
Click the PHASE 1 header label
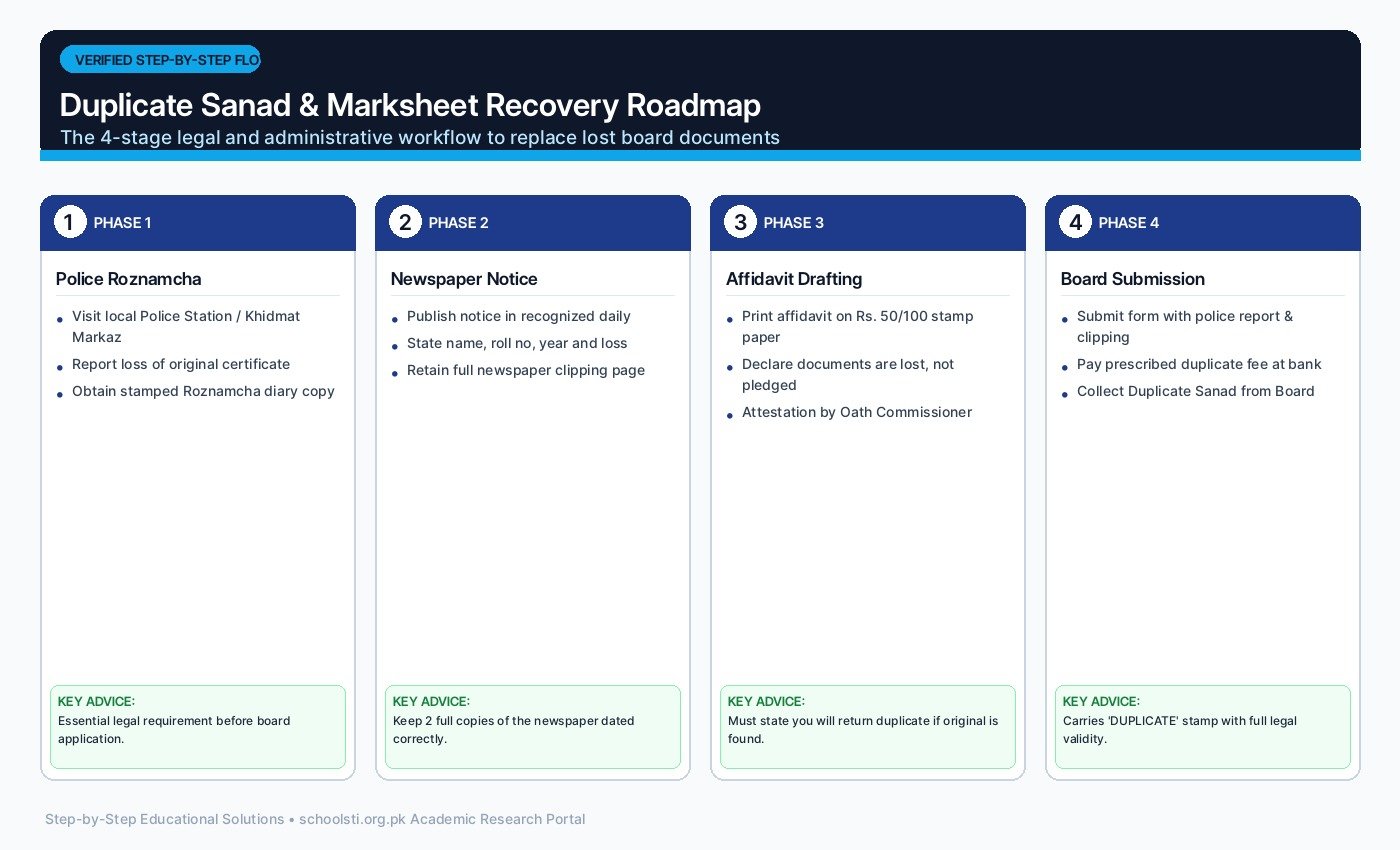click(x=123, y=223)
